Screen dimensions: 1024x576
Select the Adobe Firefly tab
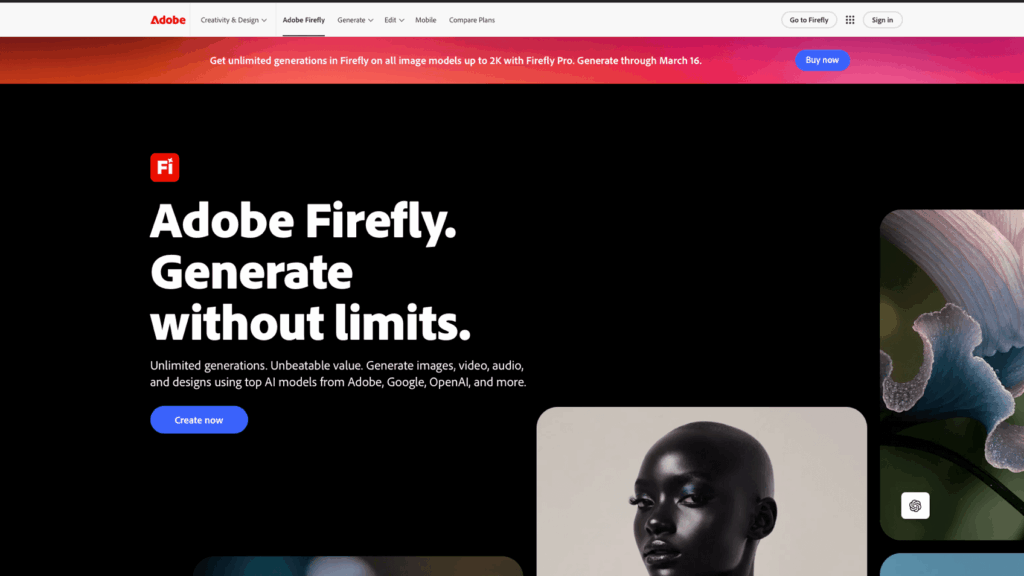(304, 20)
